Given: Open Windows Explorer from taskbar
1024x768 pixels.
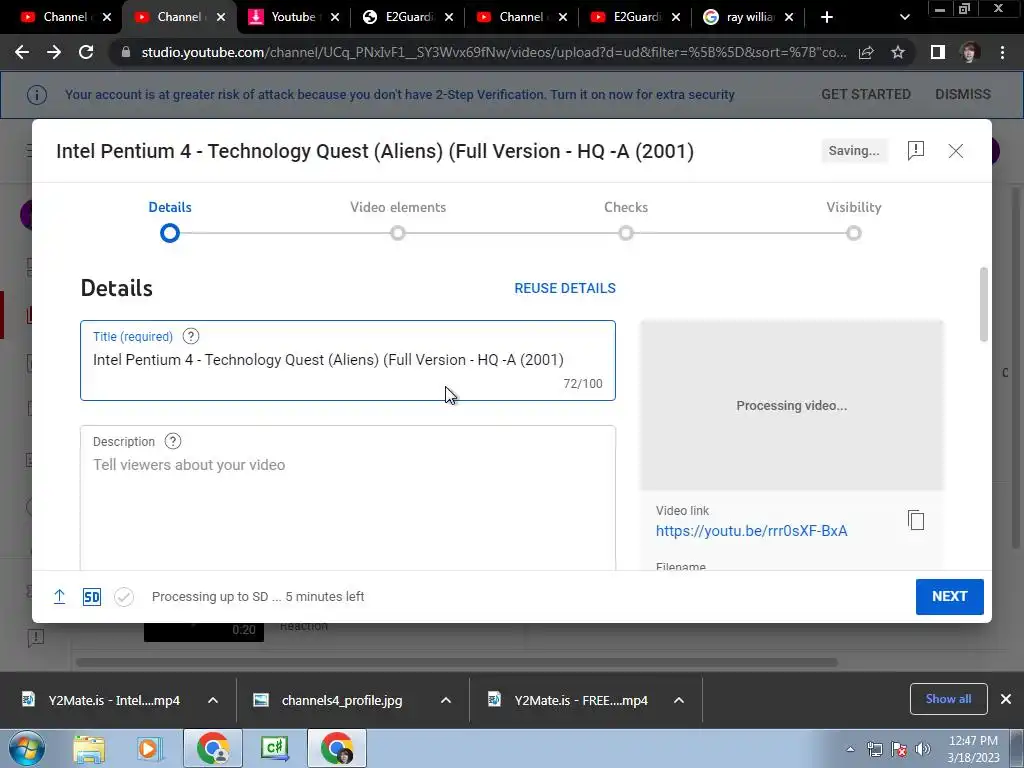Looking at the screenshot, I should coord(89,749).
